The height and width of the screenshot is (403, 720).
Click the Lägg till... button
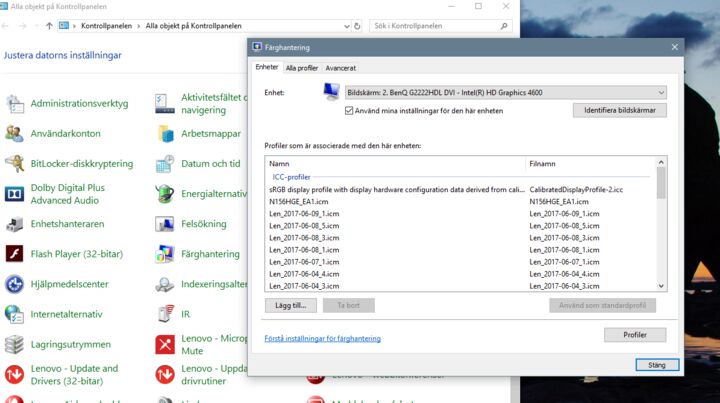pyautogui.click(x=291, y=305)
